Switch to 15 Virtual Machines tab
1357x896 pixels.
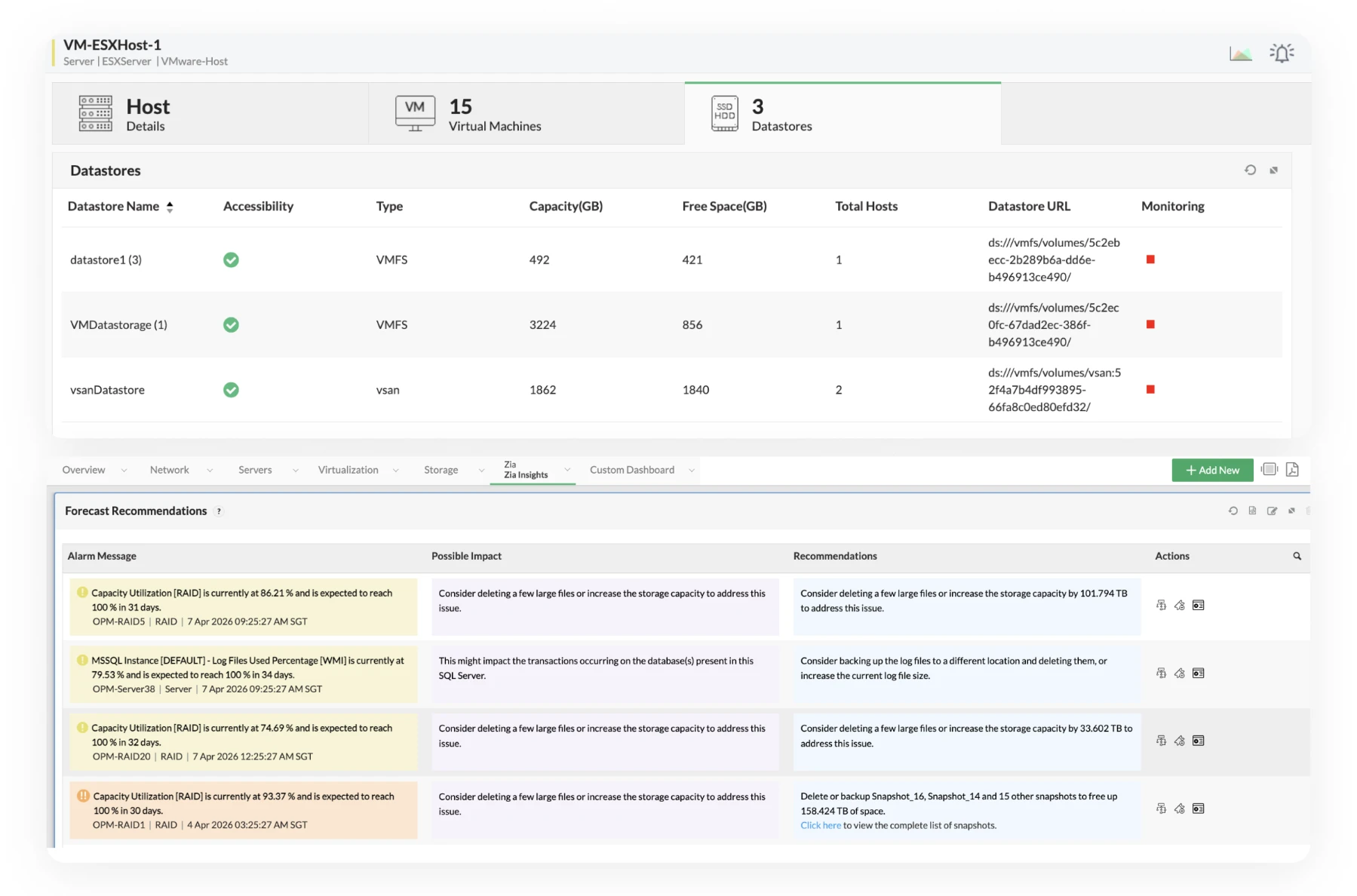pyautogui.click(x=527, y=113)
